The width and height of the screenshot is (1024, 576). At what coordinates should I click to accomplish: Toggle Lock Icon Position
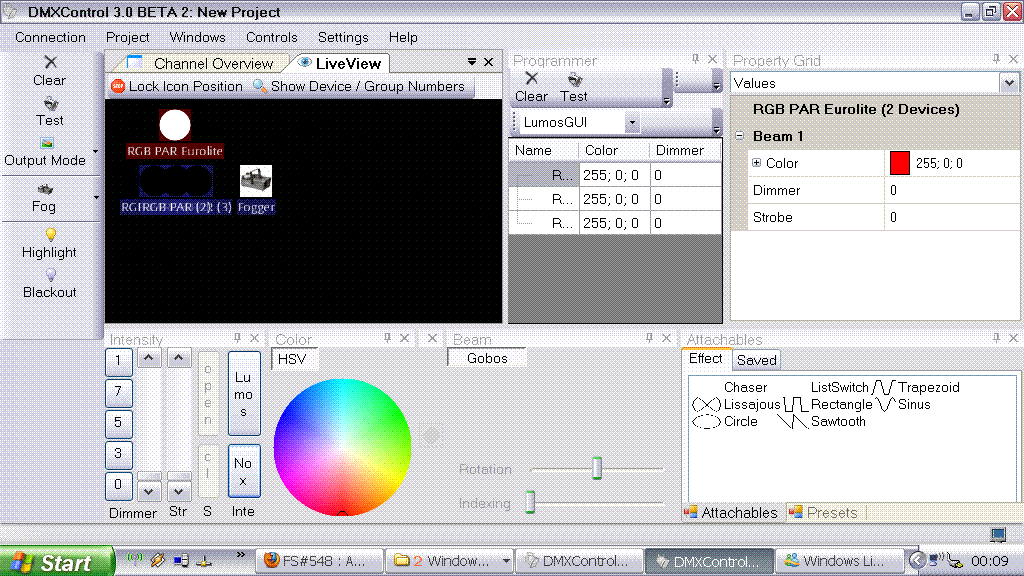coord(177,86)
